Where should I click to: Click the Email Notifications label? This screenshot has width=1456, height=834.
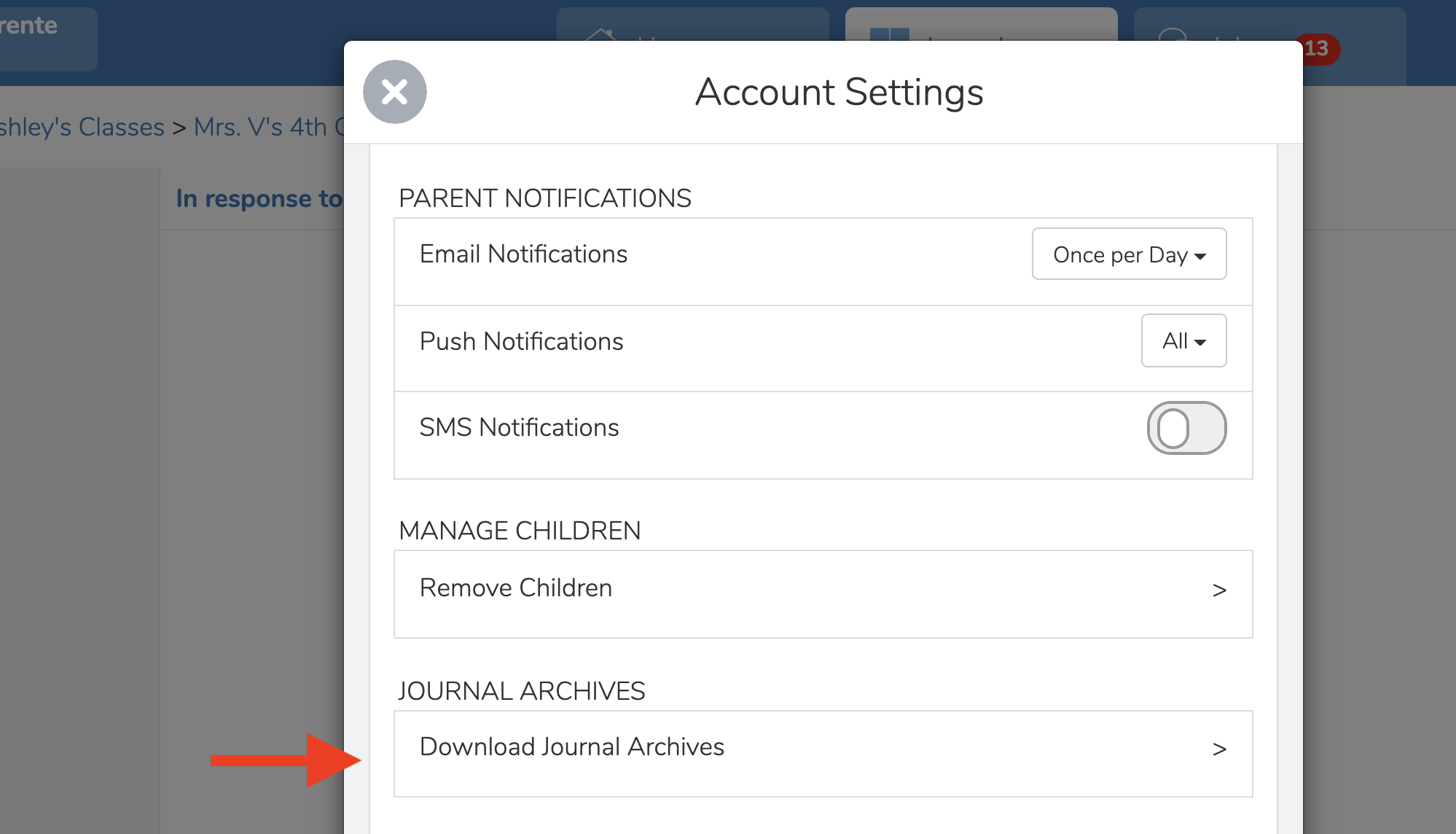[x=523, y=254]
